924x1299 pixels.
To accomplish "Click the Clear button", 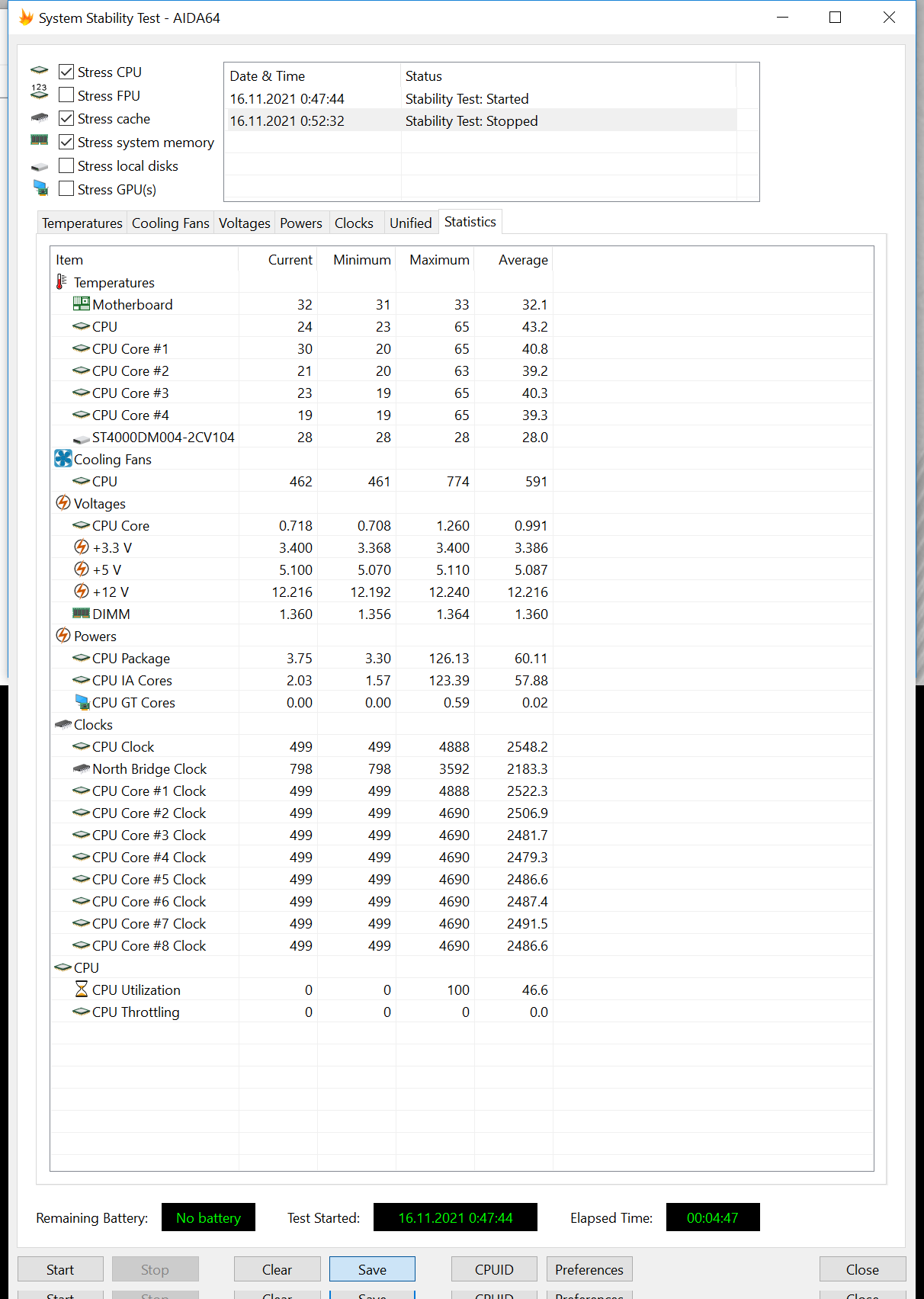I will click(x=278, y=1269).
